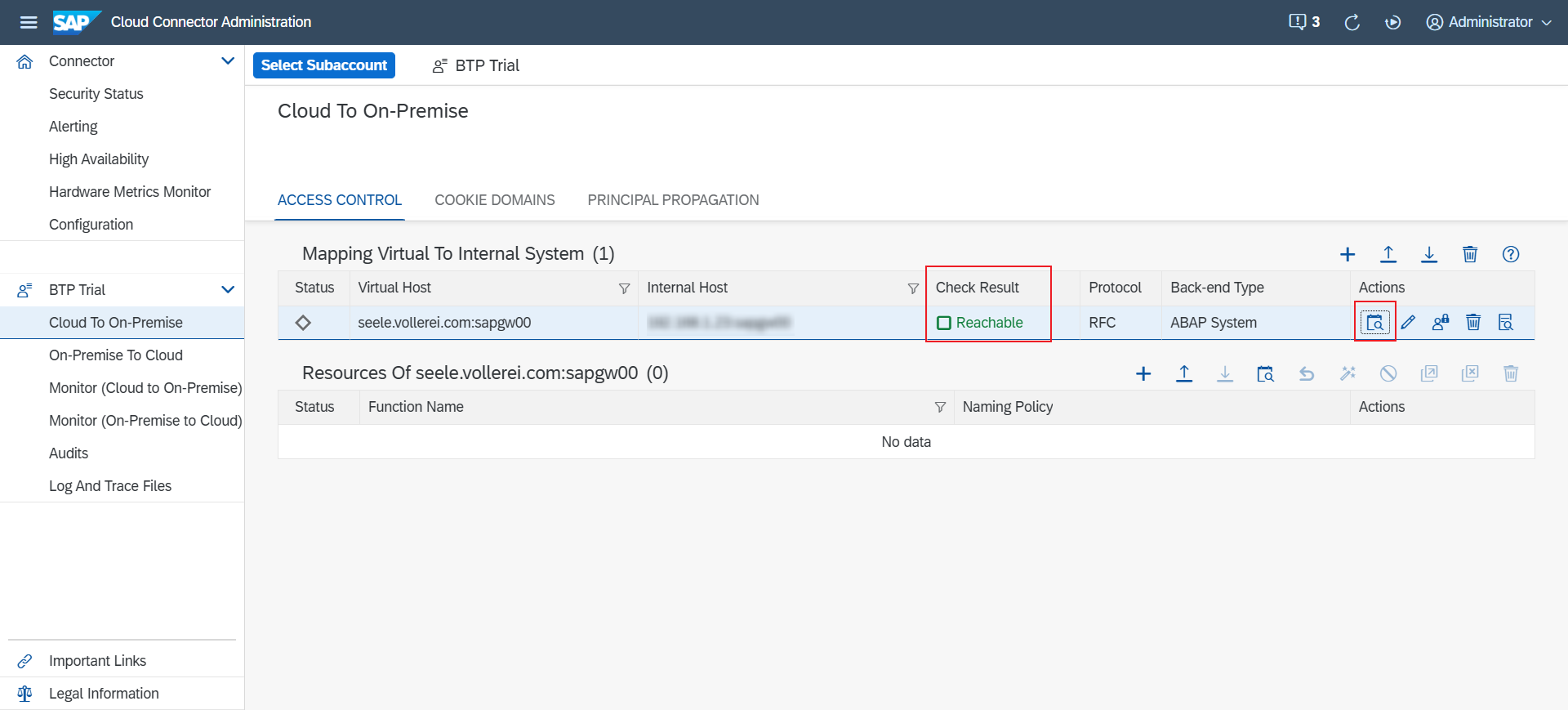Click the resources window-with-X icon
1568x710 pixels.
[x=1470, y=373]
